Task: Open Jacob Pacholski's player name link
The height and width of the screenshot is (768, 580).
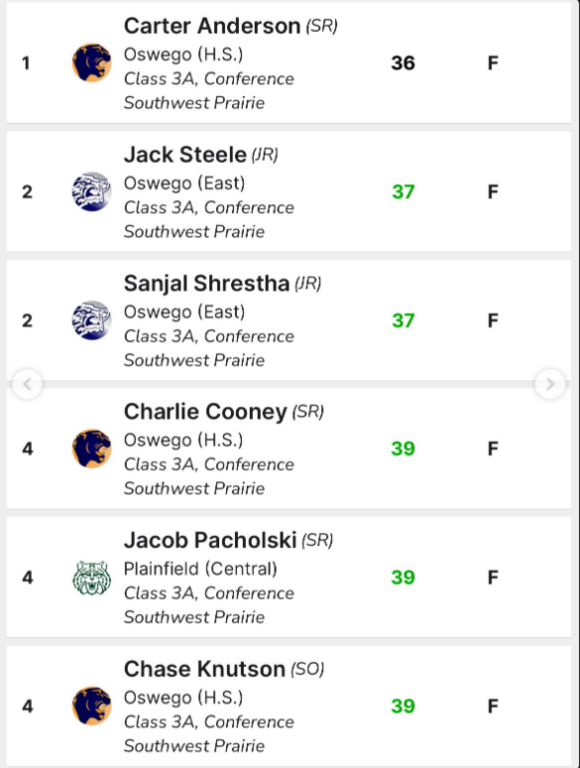Action: click(210, 540)
